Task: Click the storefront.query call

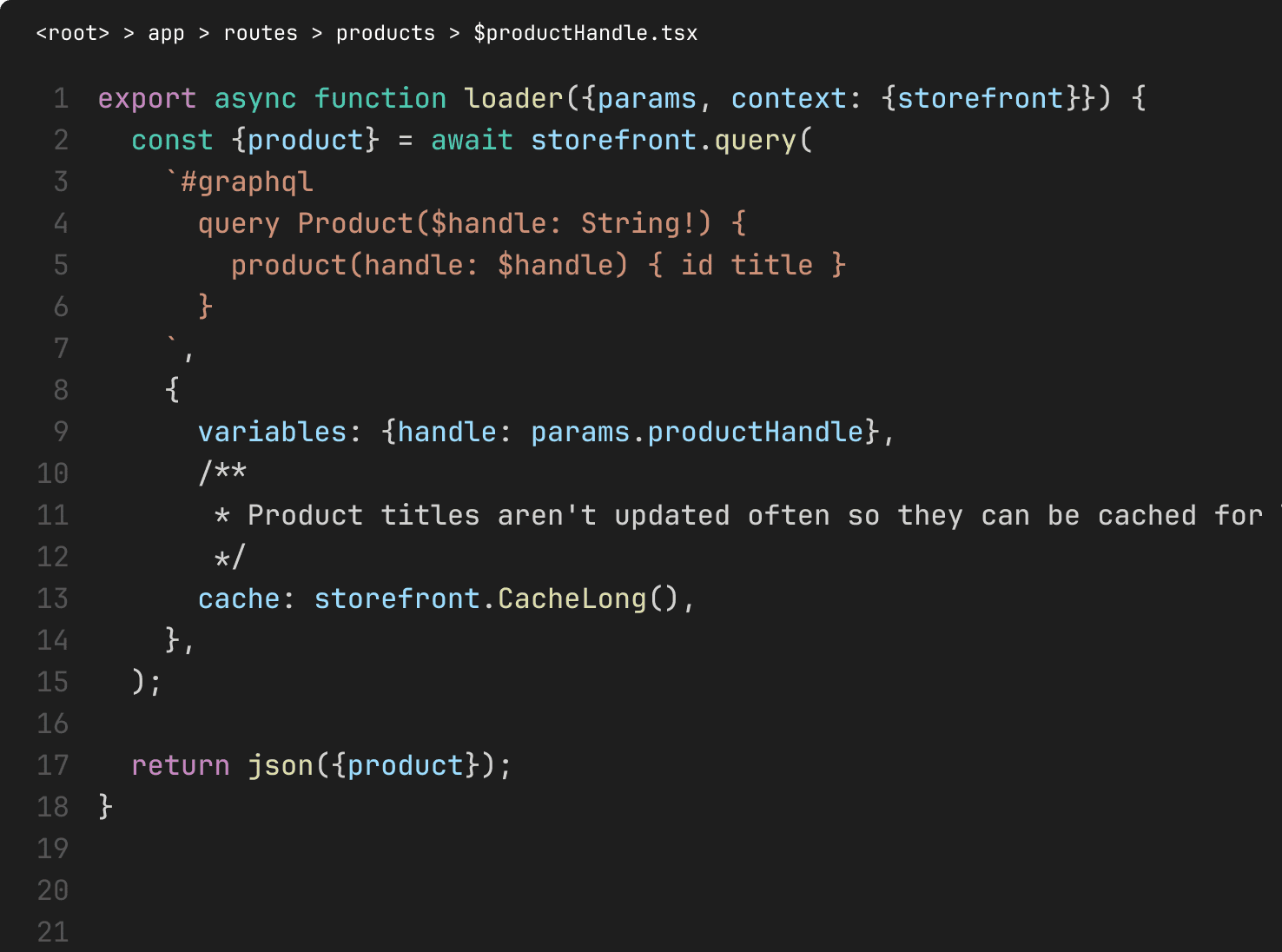Action: click(x=671, y=140)
